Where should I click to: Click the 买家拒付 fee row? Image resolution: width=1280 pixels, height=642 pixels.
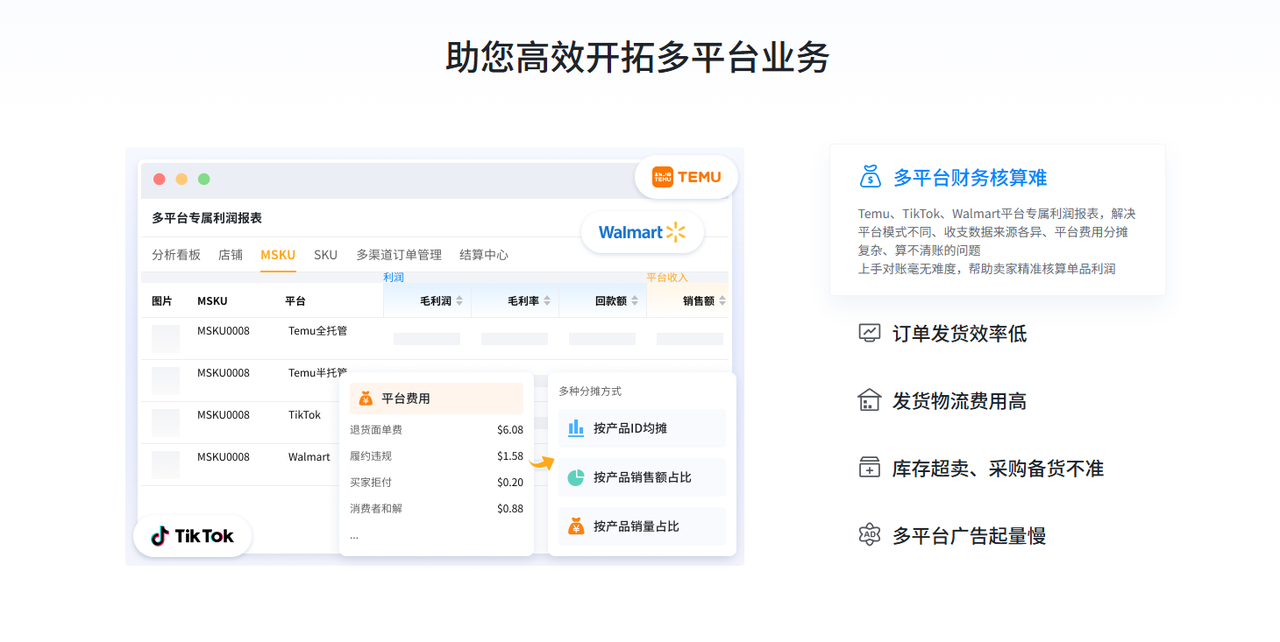tap(436, 482)
